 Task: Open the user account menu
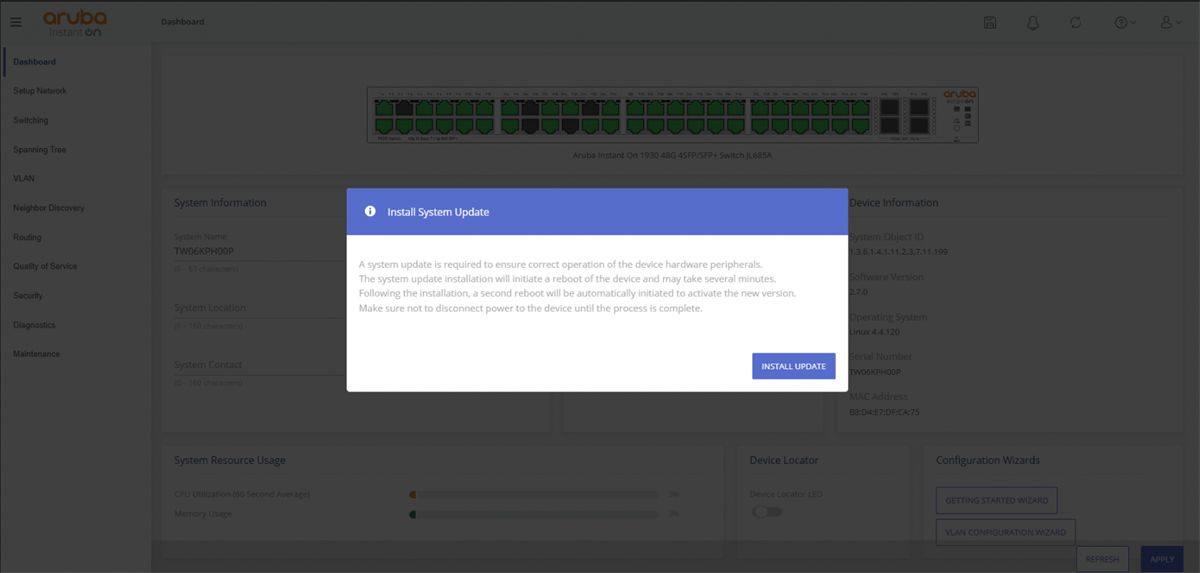click(1171, 22)
